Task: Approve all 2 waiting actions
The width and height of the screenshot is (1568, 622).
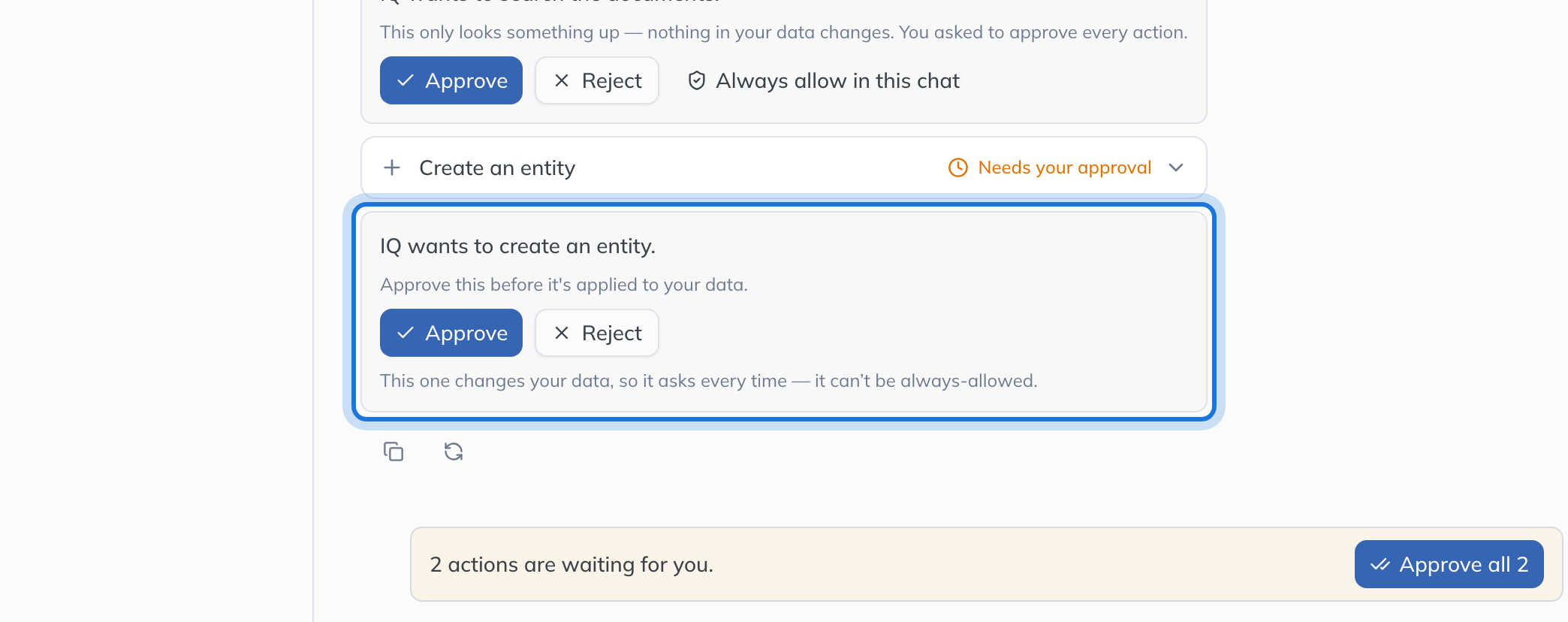Action: [1449, 564]
